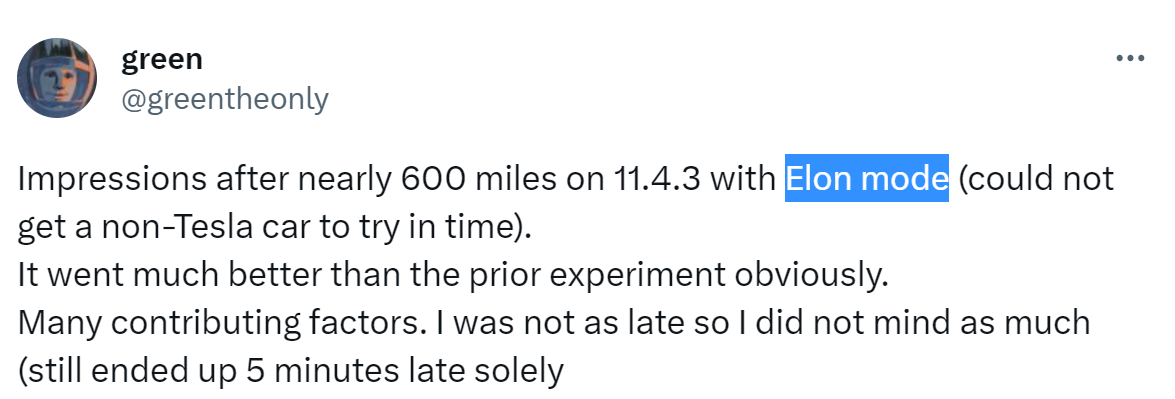Open the three-dot more options menu

(x=1130, y=58)
